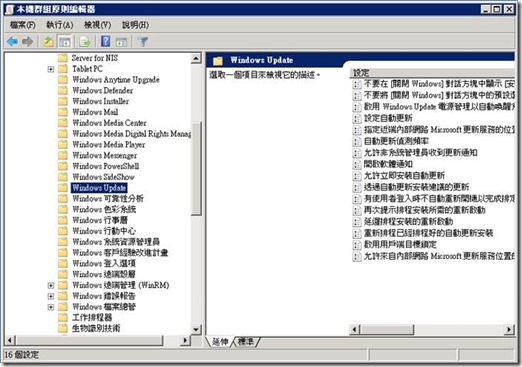Switch to the 延伸 tab
Screen dimensions: 522x367
(220, 341)
